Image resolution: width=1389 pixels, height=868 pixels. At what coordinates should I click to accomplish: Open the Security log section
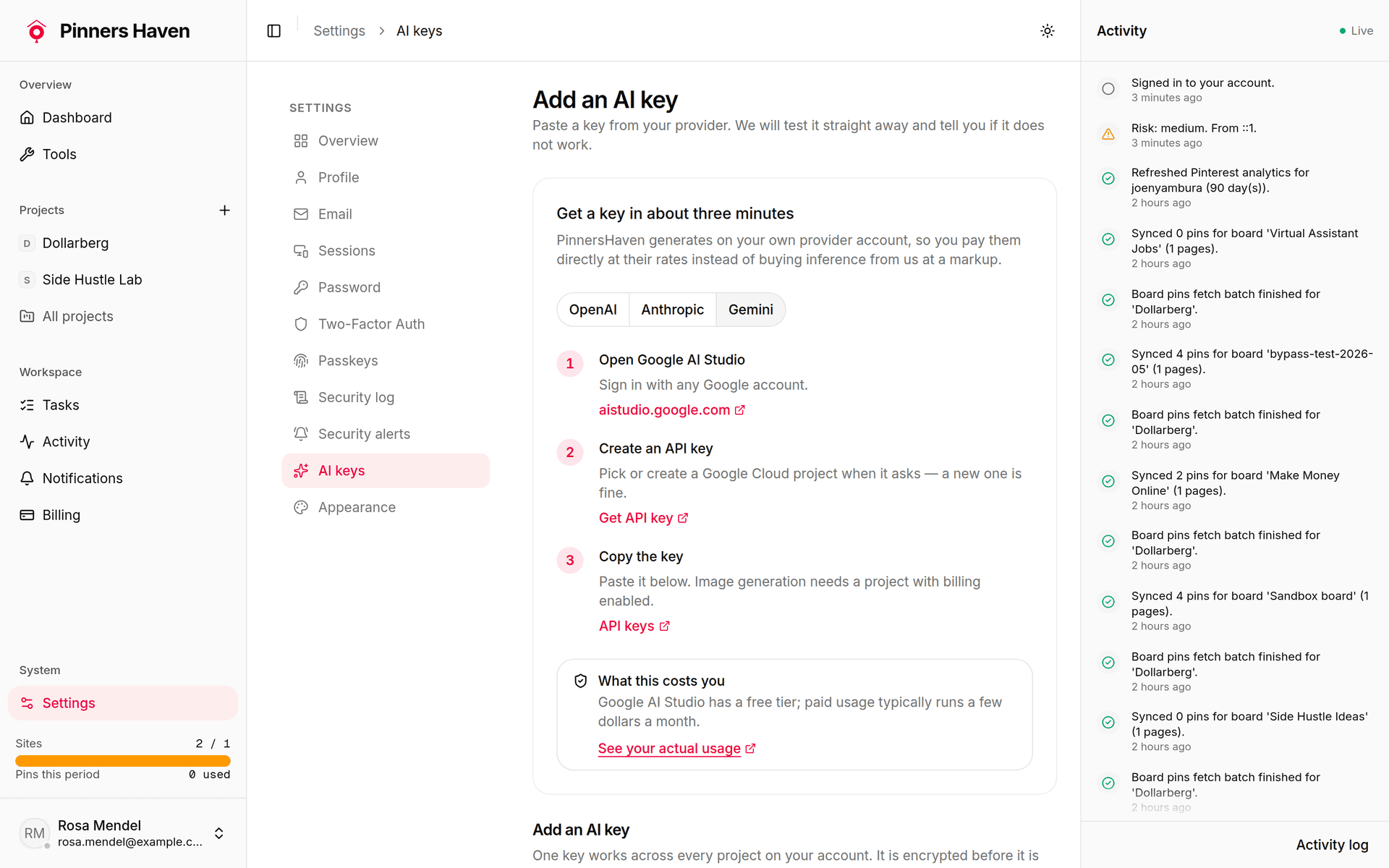coord(386,397)
